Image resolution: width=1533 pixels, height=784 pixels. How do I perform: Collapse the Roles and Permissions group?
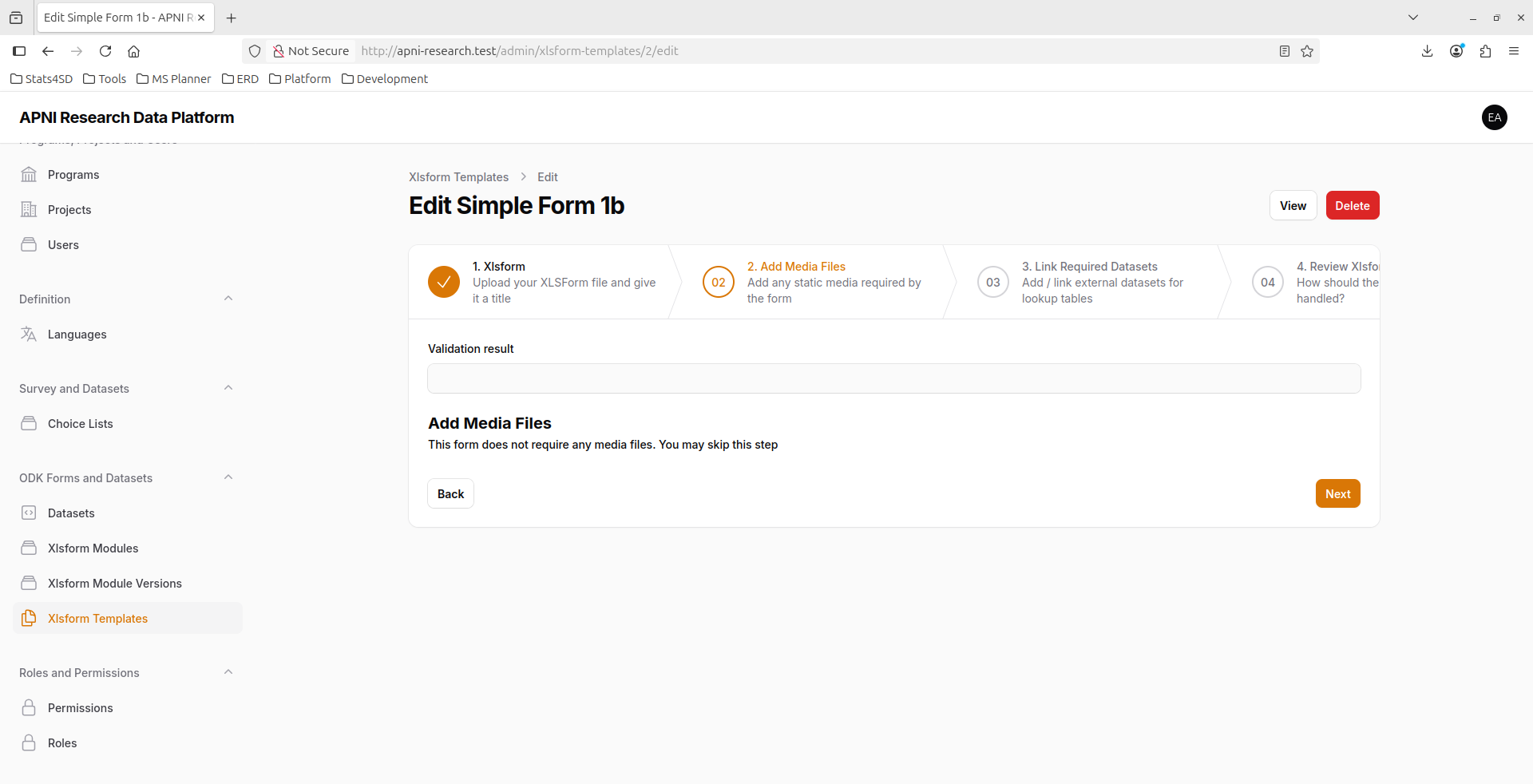(x=228, y=672)
